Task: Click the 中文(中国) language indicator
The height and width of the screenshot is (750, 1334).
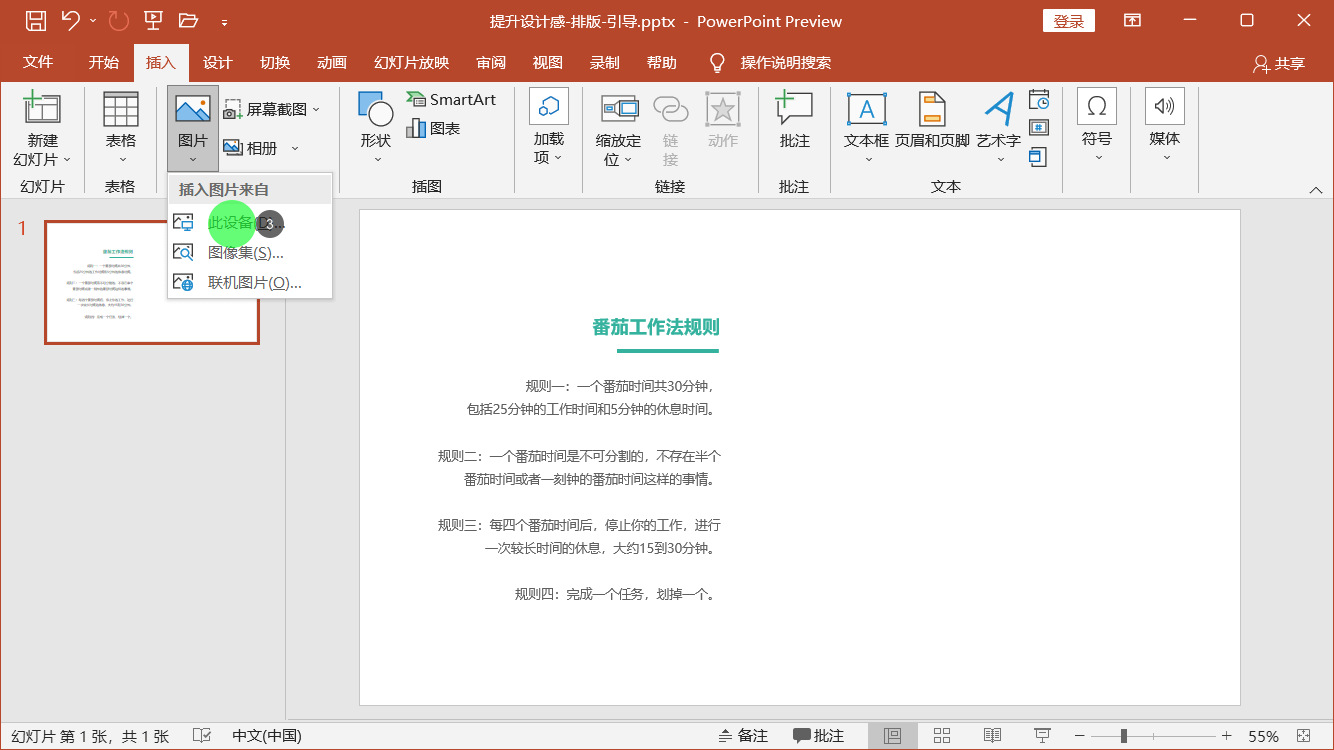Action: pos(267,735)
